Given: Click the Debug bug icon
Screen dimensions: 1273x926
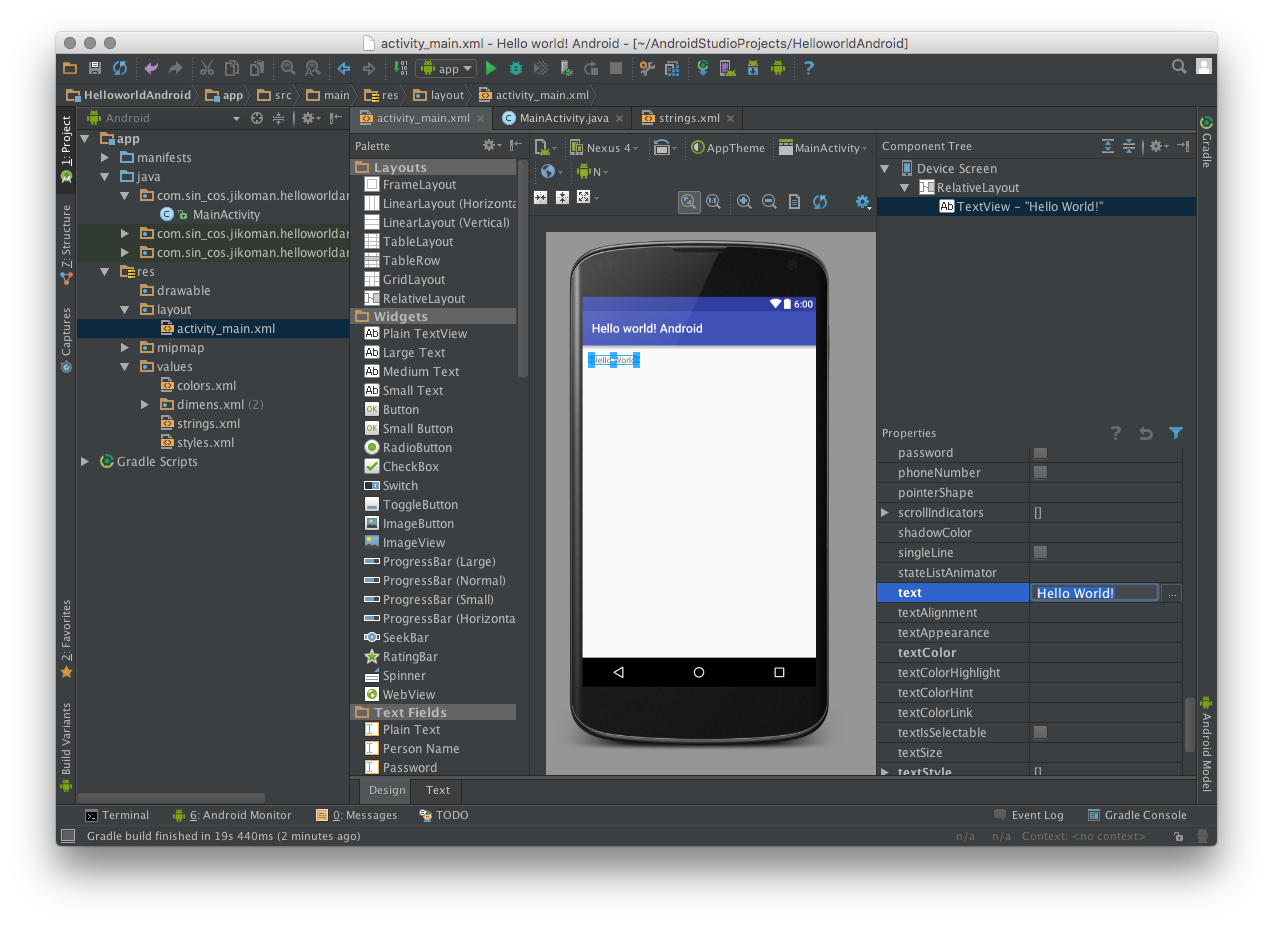Looking at the screenshot, I should click(516, 68).
